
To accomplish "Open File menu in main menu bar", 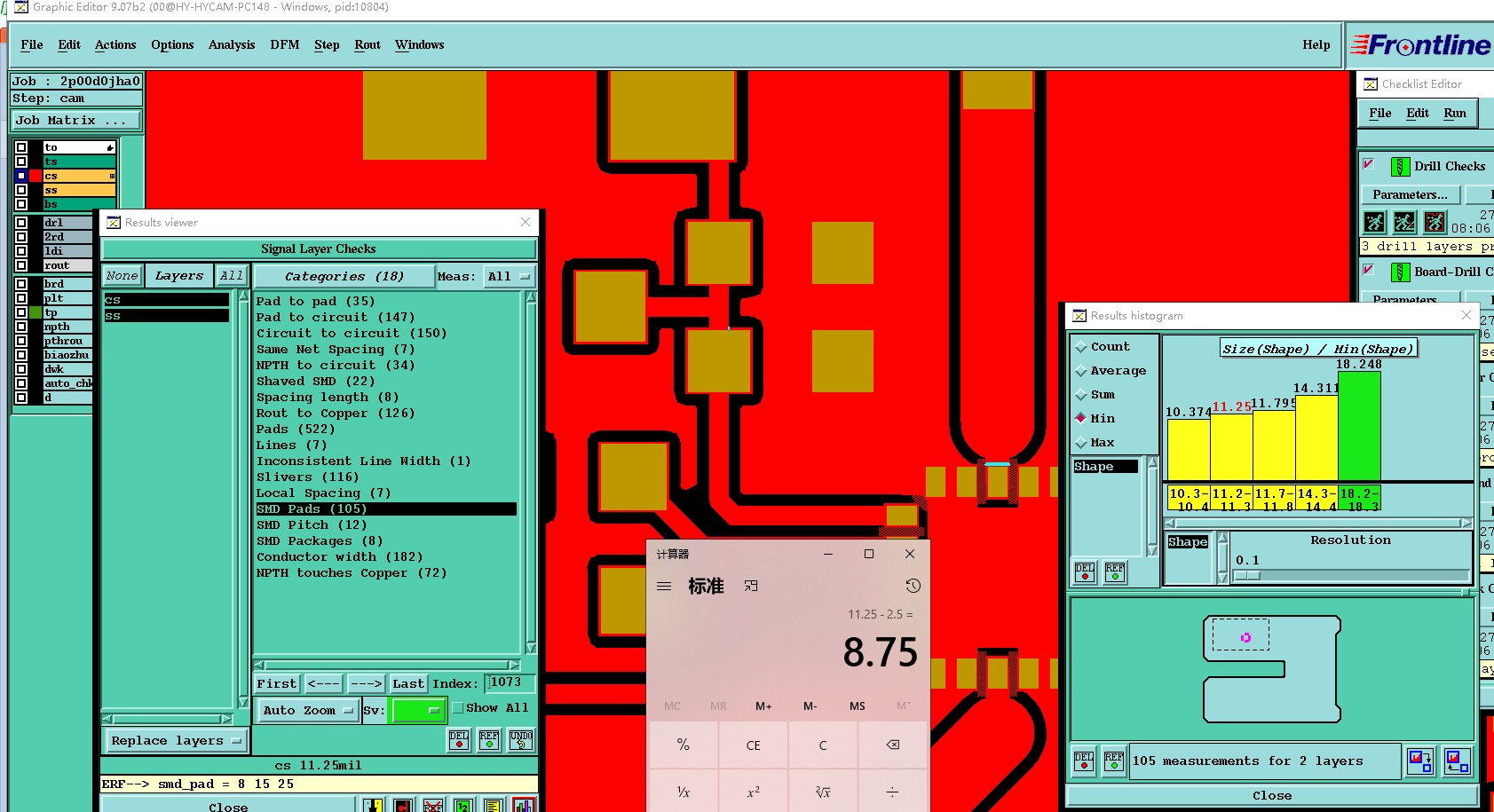I will point(32,45).
